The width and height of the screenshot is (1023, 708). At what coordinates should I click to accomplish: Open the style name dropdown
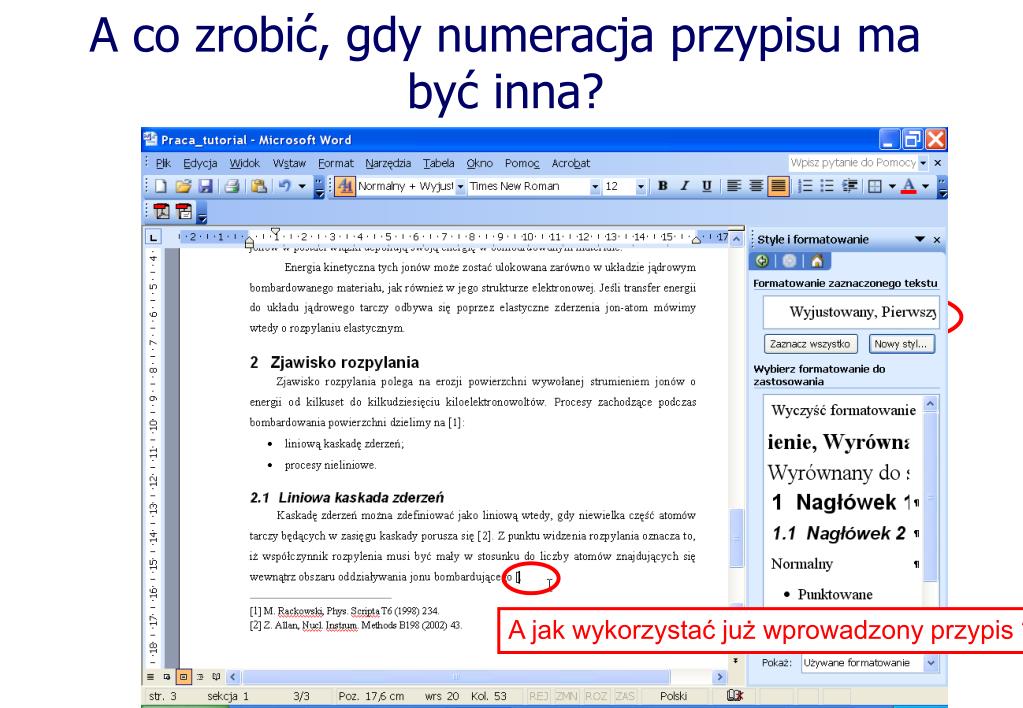pyautogui.click(x=460, y=187)
